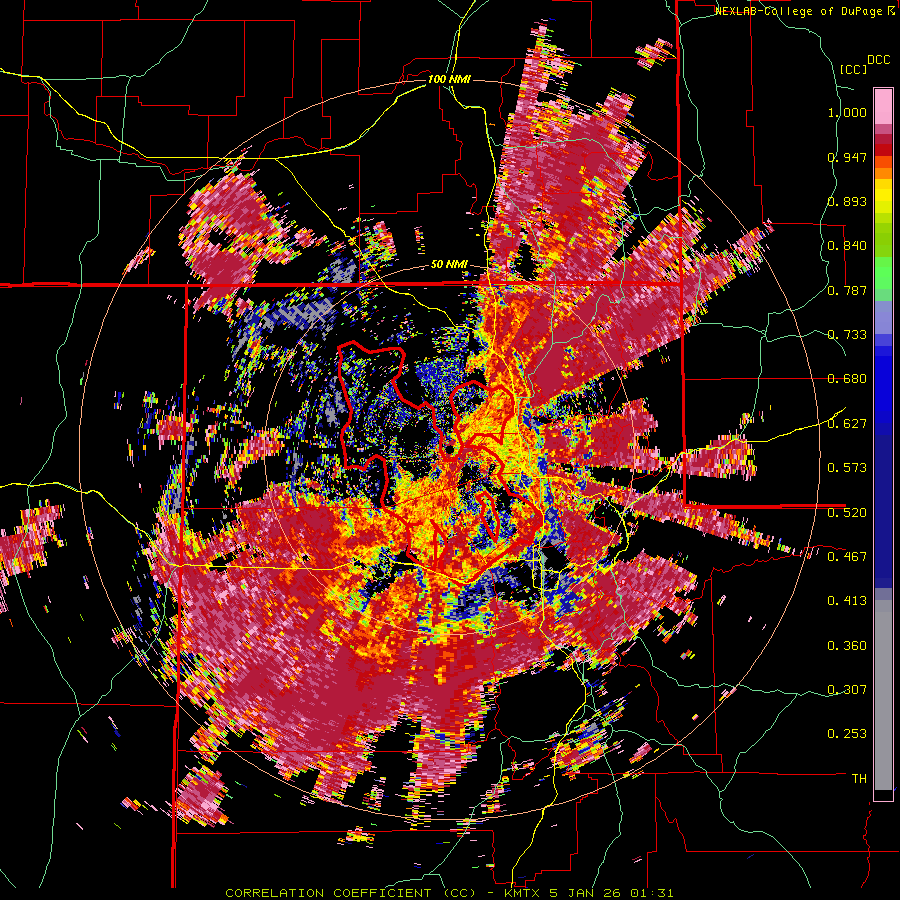Click the 0.947 value on the legend
The image size is (900, 900).
(x=847, y=157)
